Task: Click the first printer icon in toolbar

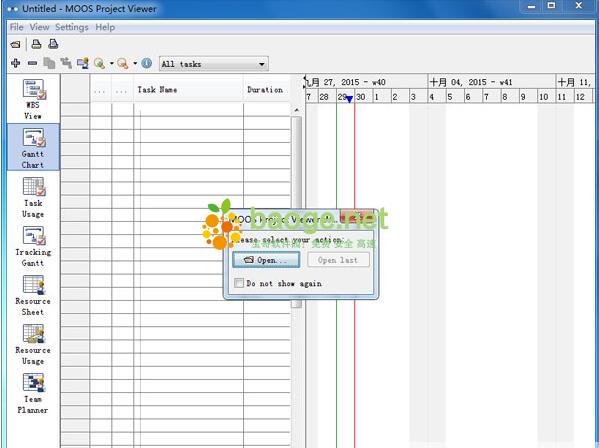Action: [x=36, y=44]
